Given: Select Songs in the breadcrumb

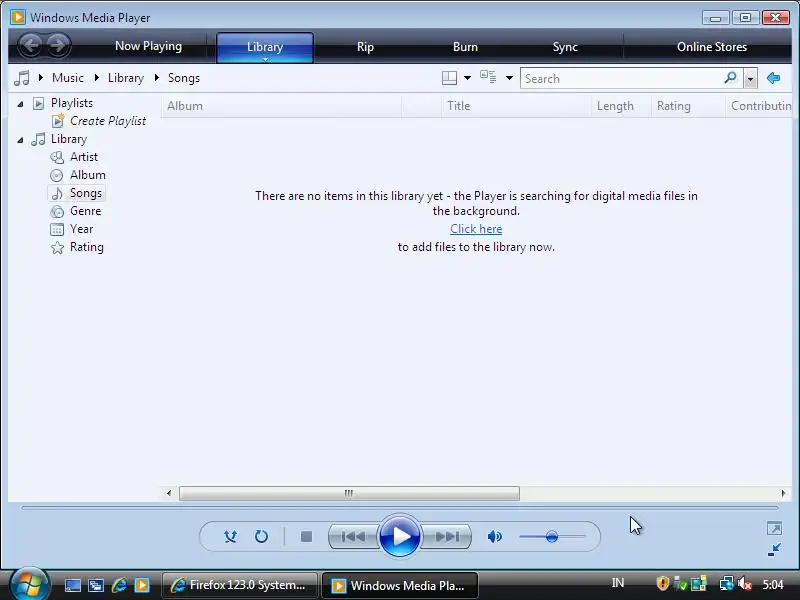Looking at the screenshot, I should [x=184, y=78].
